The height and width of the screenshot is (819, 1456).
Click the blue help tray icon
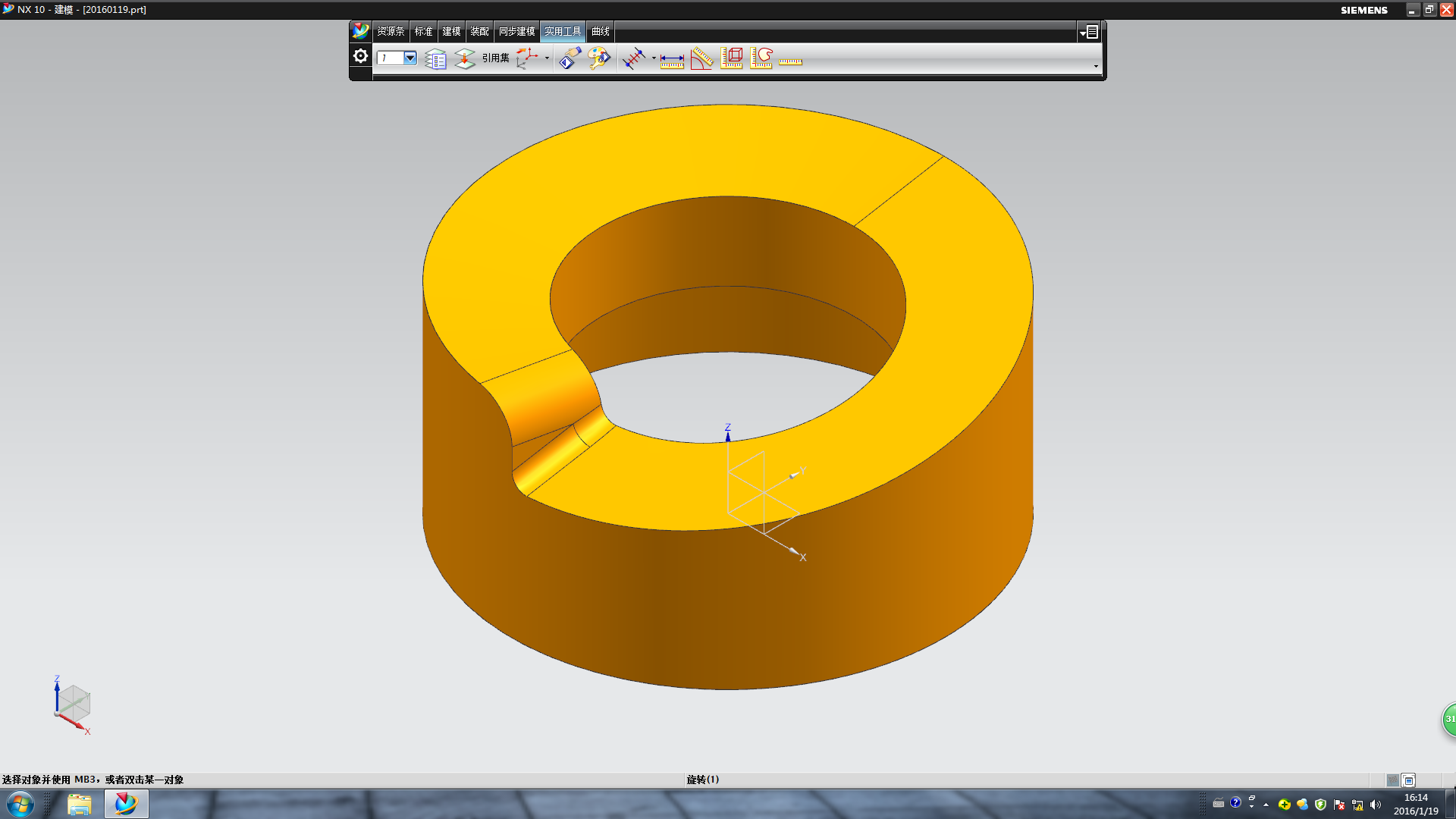click(x=1235, y=802)
